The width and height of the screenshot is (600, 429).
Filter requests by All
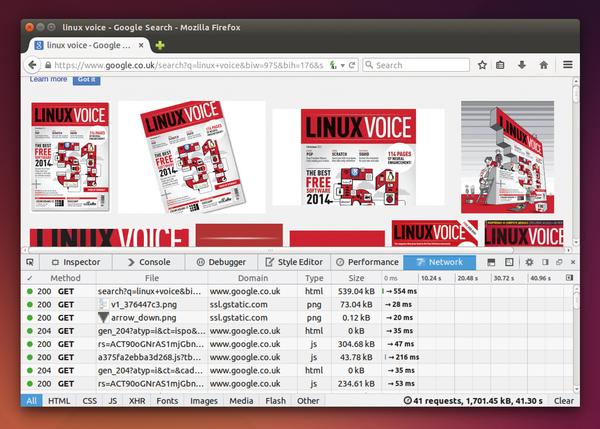click(x=31, y=401)
